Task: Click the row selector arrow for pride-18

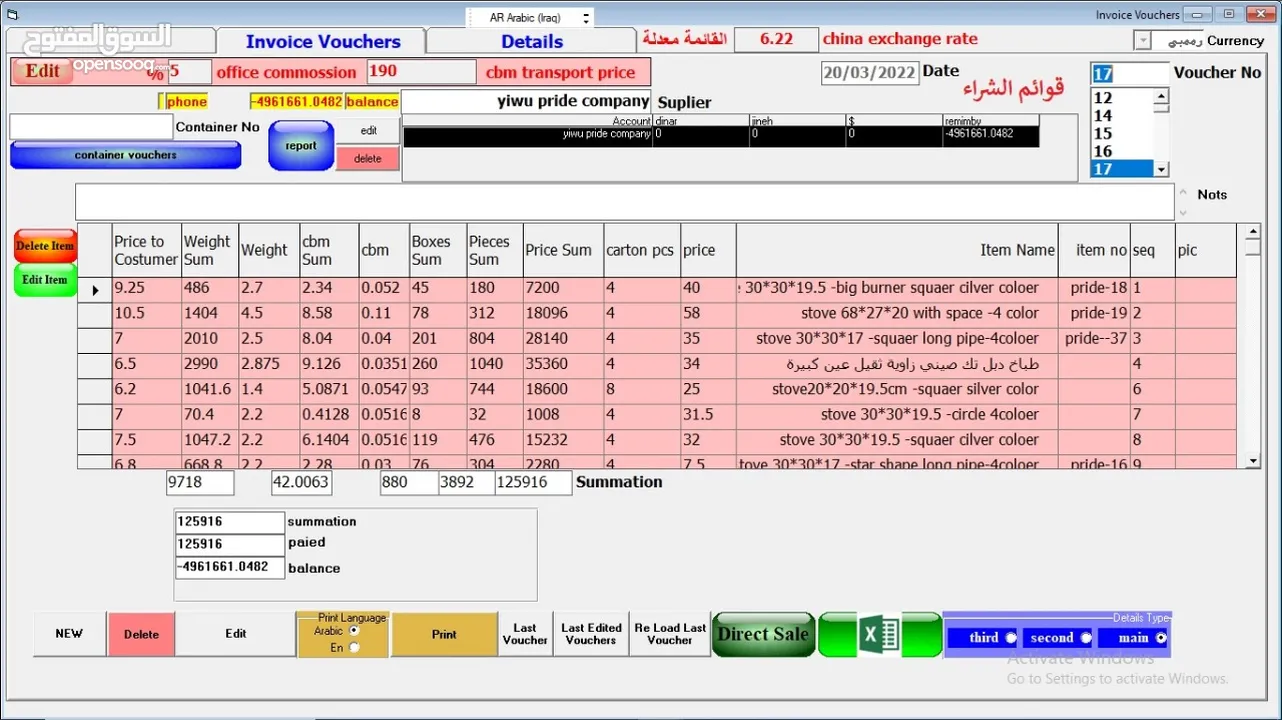Action: tap(95, 289)
